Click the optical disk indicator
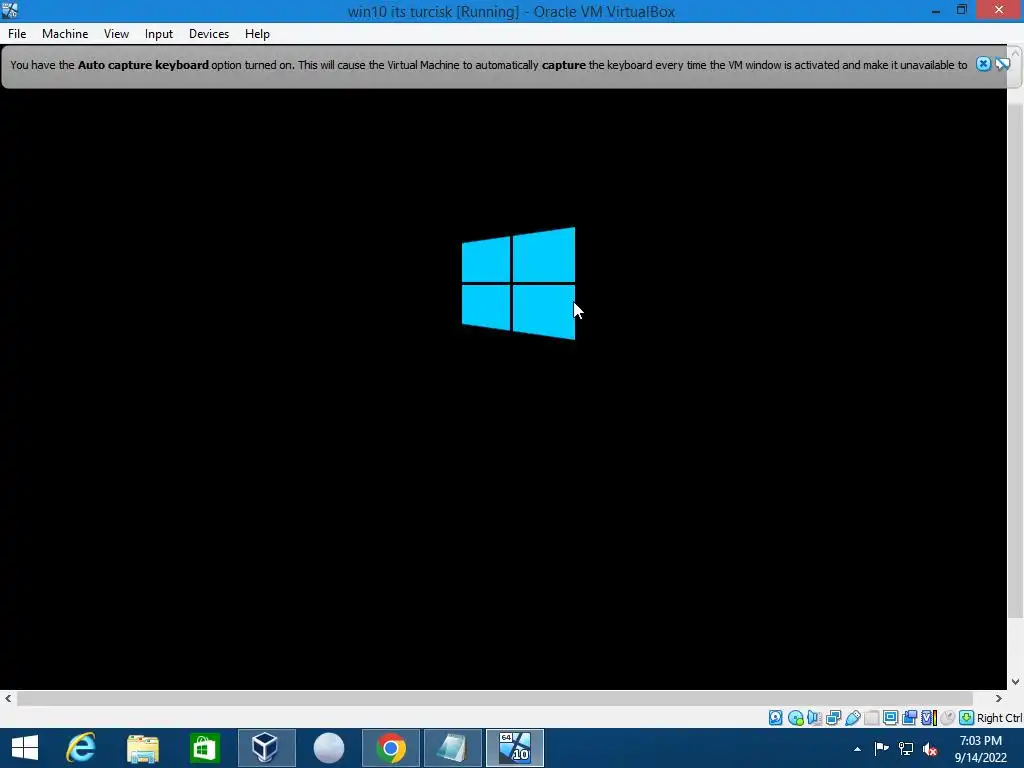This screenshot has width=1024, height=768. pyautogui.click(x=795, y=718)
